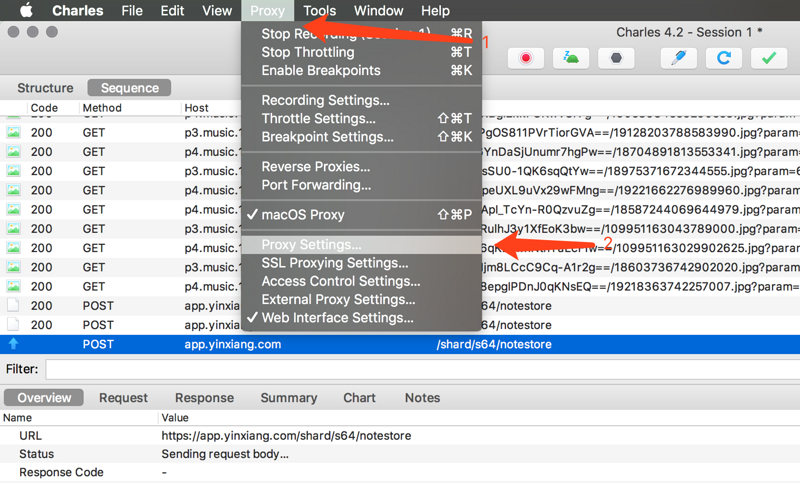Open the File menu
800x483 pixels.
[132, 11]
